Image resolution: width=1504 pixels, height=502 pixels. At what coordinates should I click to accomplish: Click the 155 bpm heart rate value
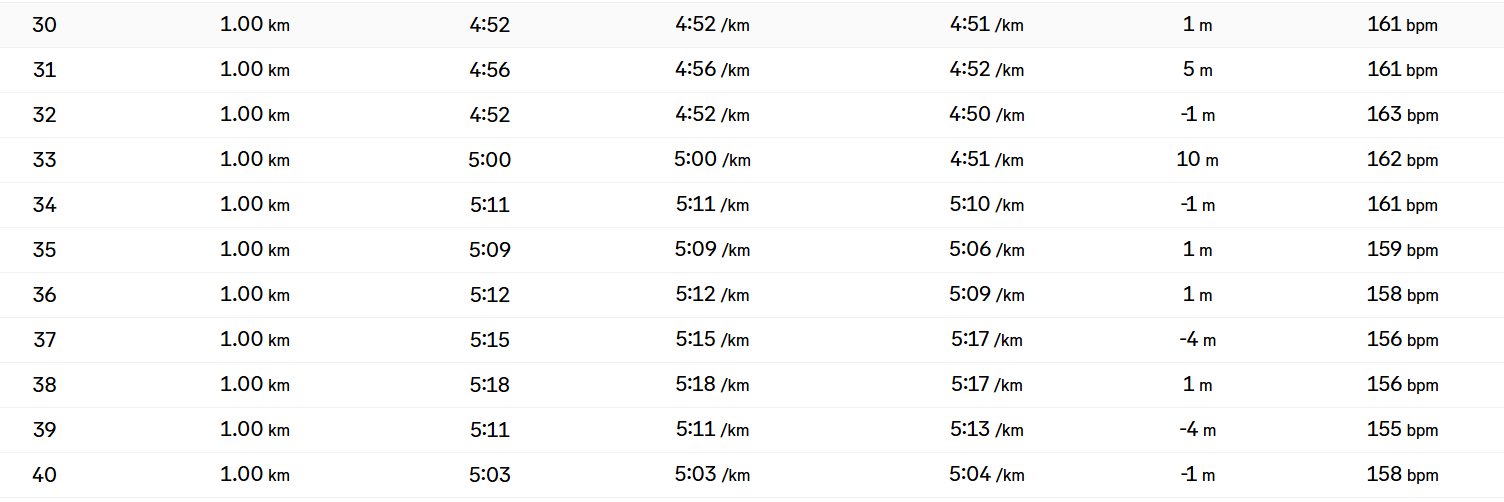click(x=1402, y=430)
